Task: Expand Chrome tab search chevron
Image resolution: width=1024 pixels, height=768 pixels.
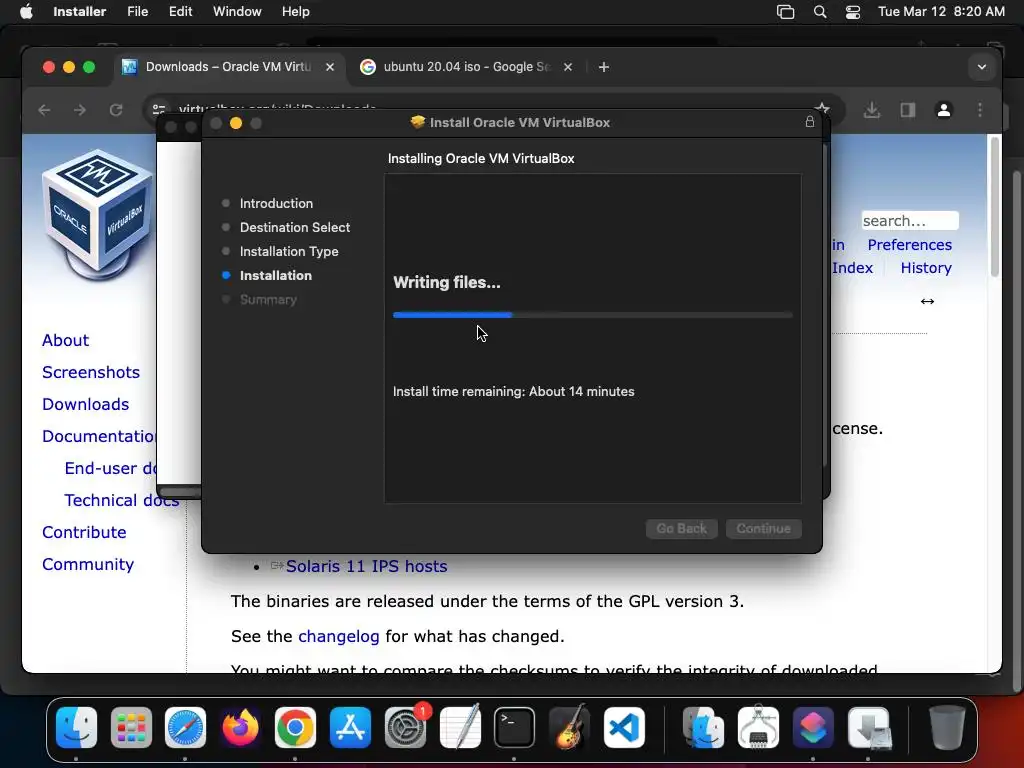Action: click(x=982, y=67)
